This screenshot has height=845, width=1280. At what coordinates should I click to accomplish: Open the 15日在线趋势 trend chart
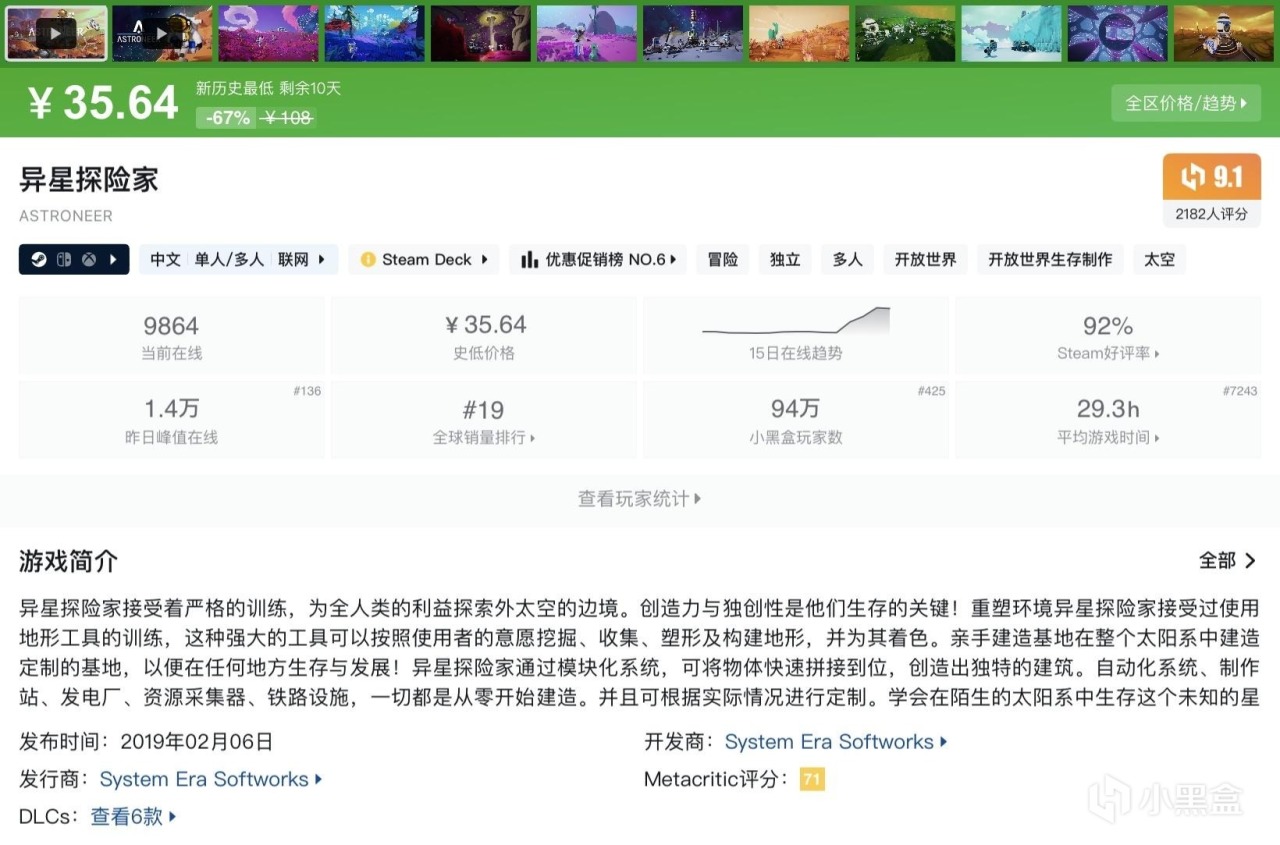[x=796, y=335]
